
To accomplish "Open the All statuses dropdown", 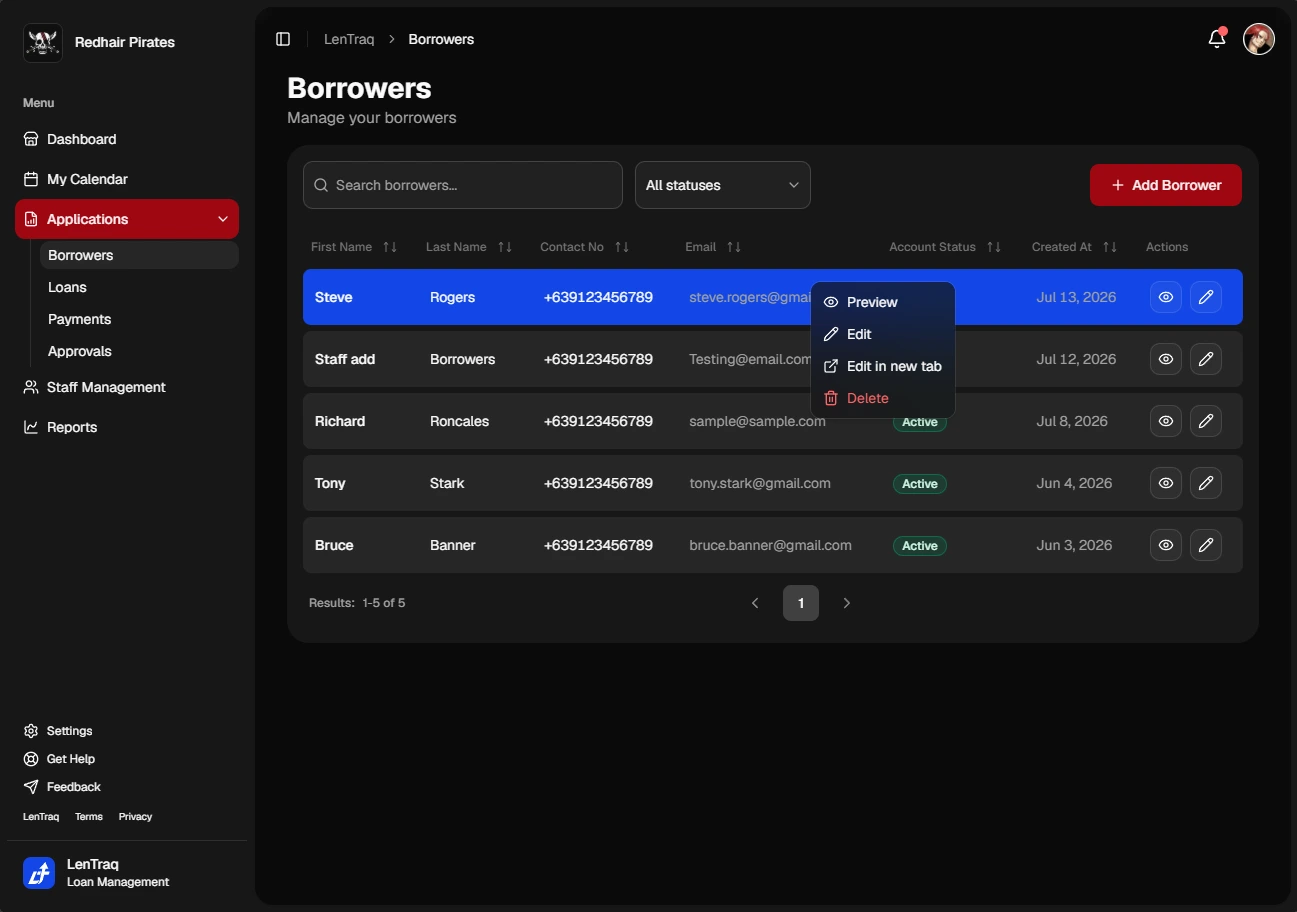I will (723, 185).
